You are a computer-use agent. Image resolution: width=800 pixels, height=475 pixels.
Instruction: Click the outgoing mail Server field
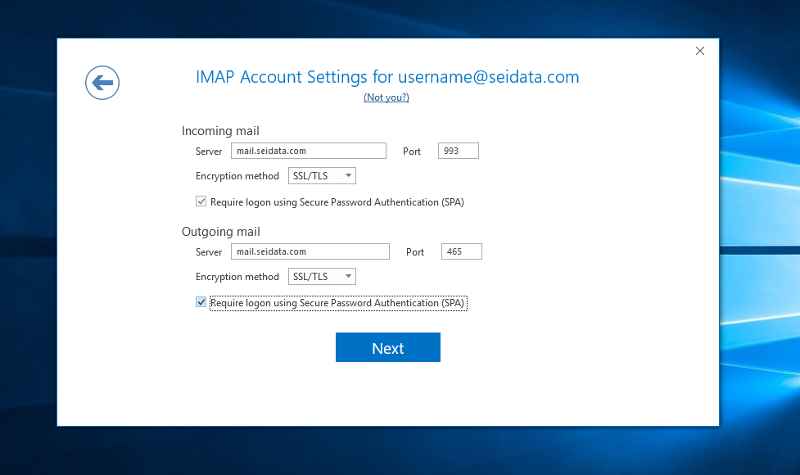tap(310, 252)
